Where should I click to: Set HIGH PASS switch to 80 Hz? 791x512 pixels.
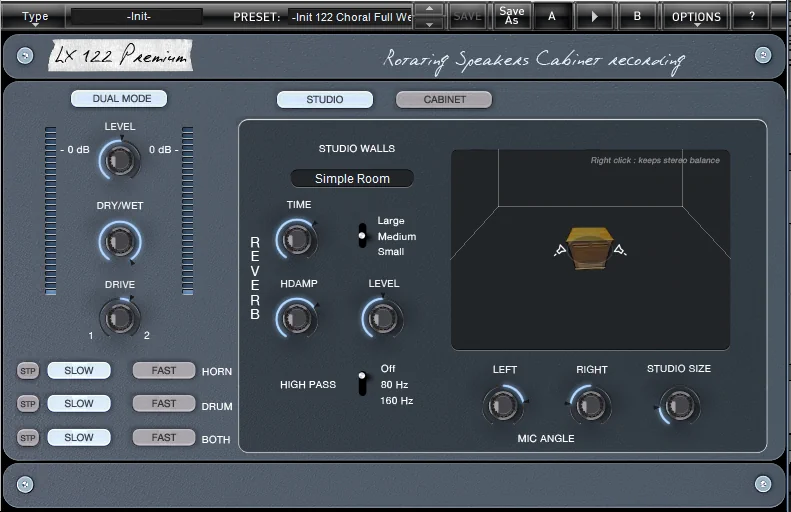(394, 385)
